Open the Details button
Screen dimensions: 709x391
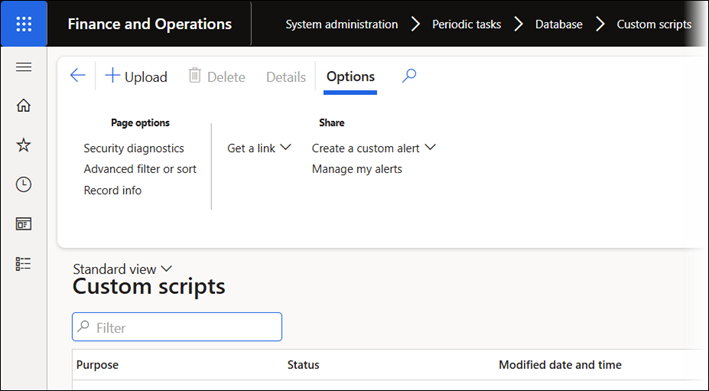(x=286, y=77)
